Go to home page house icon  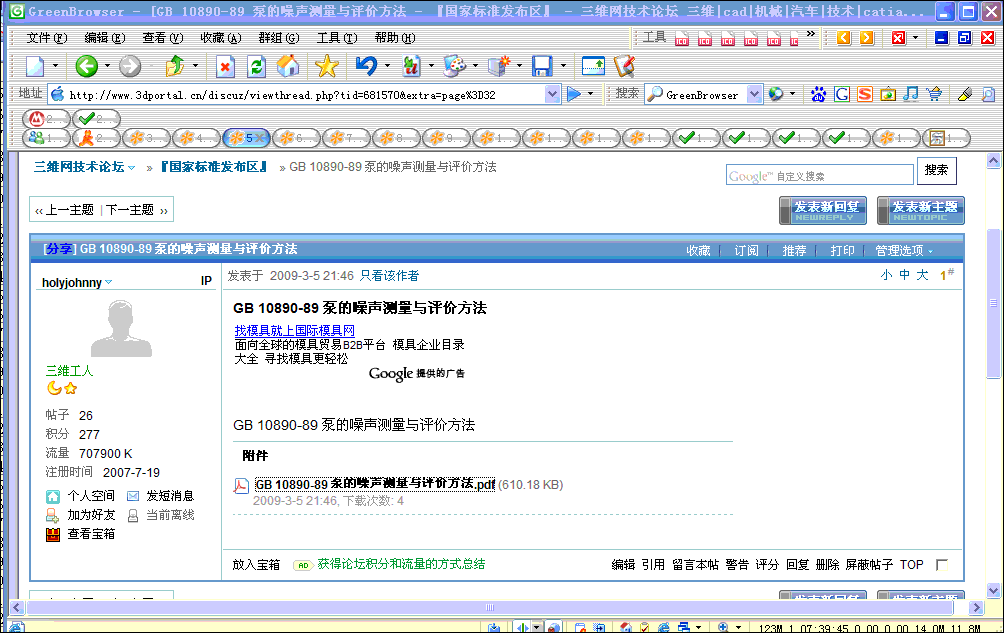(x=287, y=66)
